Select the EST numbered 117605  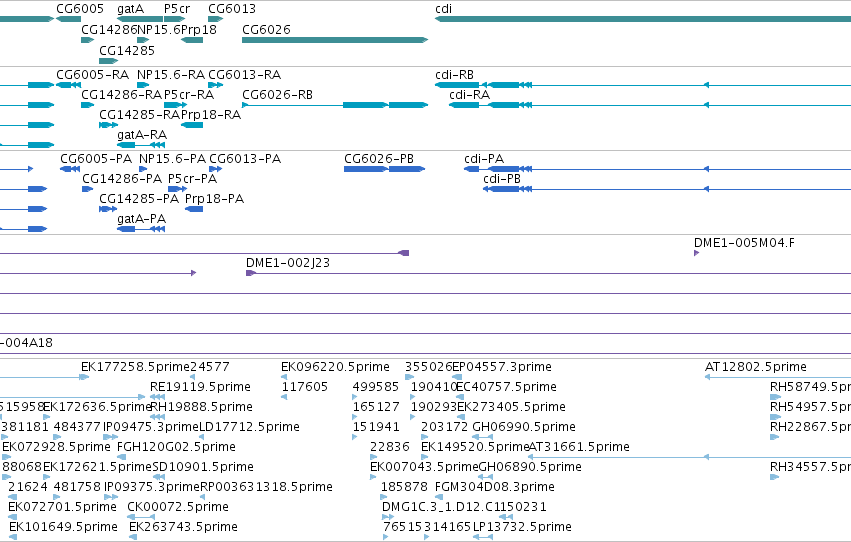point(304,387)
